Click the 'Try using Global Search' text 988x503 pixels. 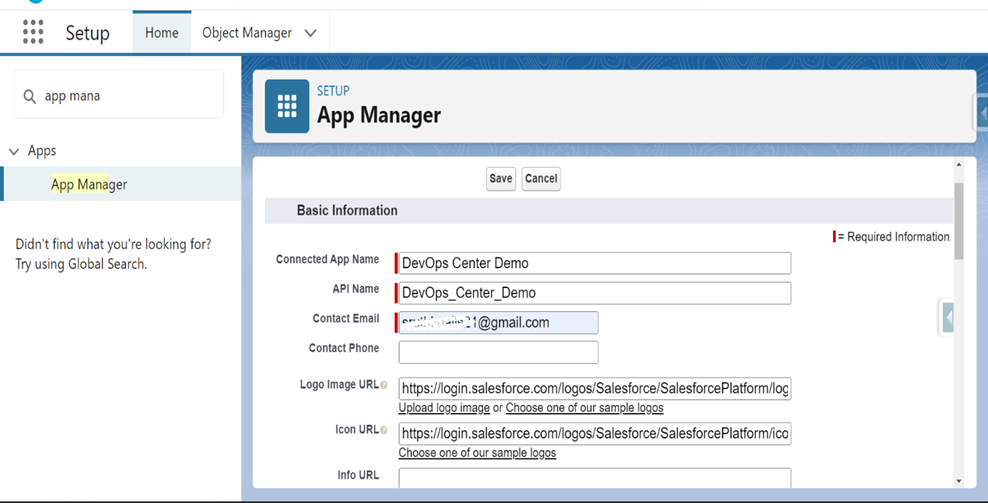coord(81,264)
